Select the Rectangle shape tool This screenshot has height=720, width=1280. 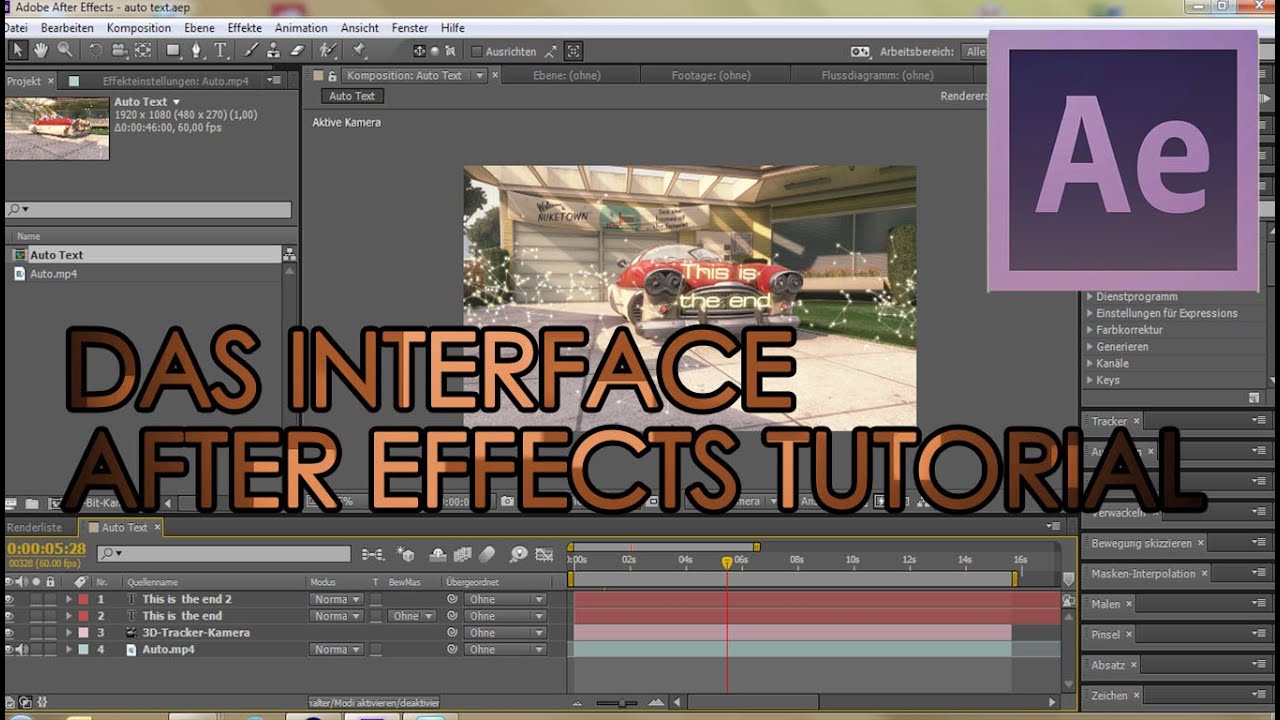tap(173, 50)
